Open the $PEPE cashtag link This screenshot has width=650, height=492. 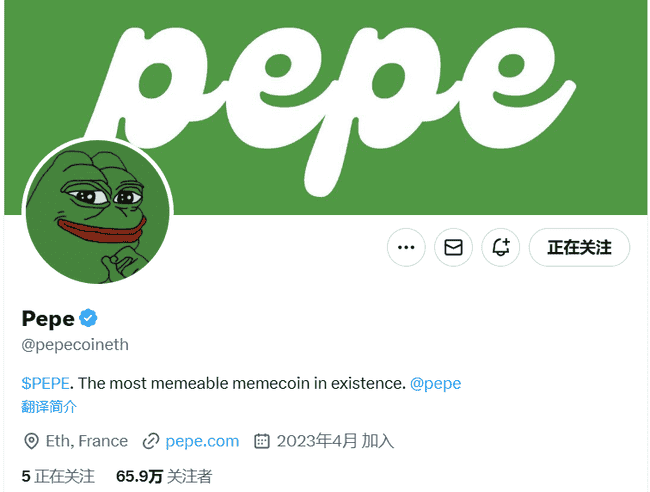48,383
